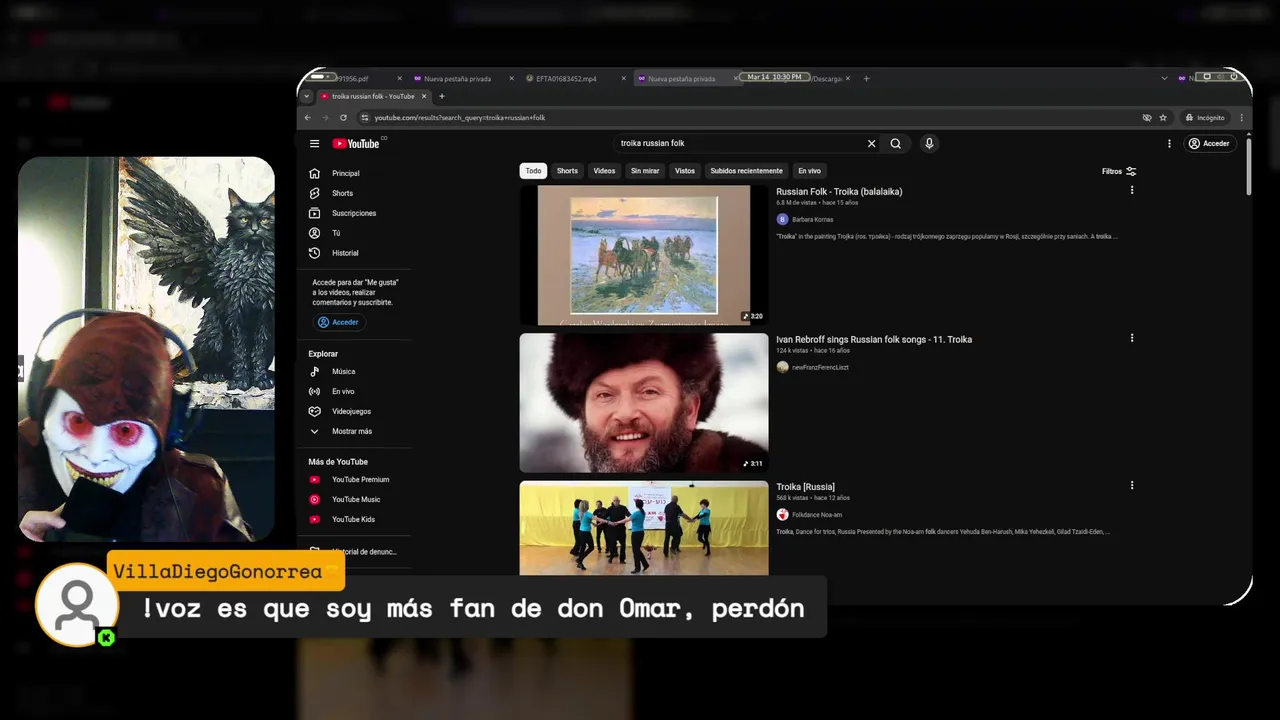Open the Russian Folk Troika balalaika thumbnail
The width and height of the screenshot is (1280, 720).
(644, 255)
